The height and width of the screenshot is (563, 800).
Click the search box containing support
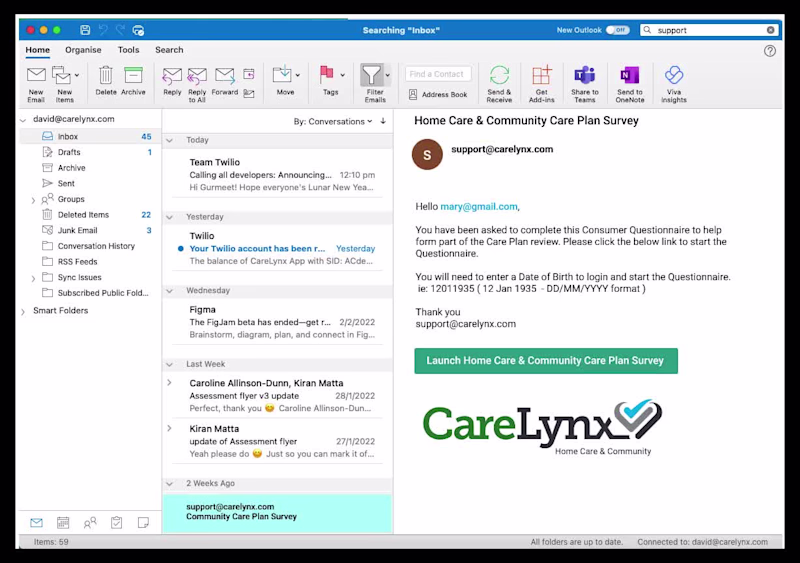click(x=710, y=30)
